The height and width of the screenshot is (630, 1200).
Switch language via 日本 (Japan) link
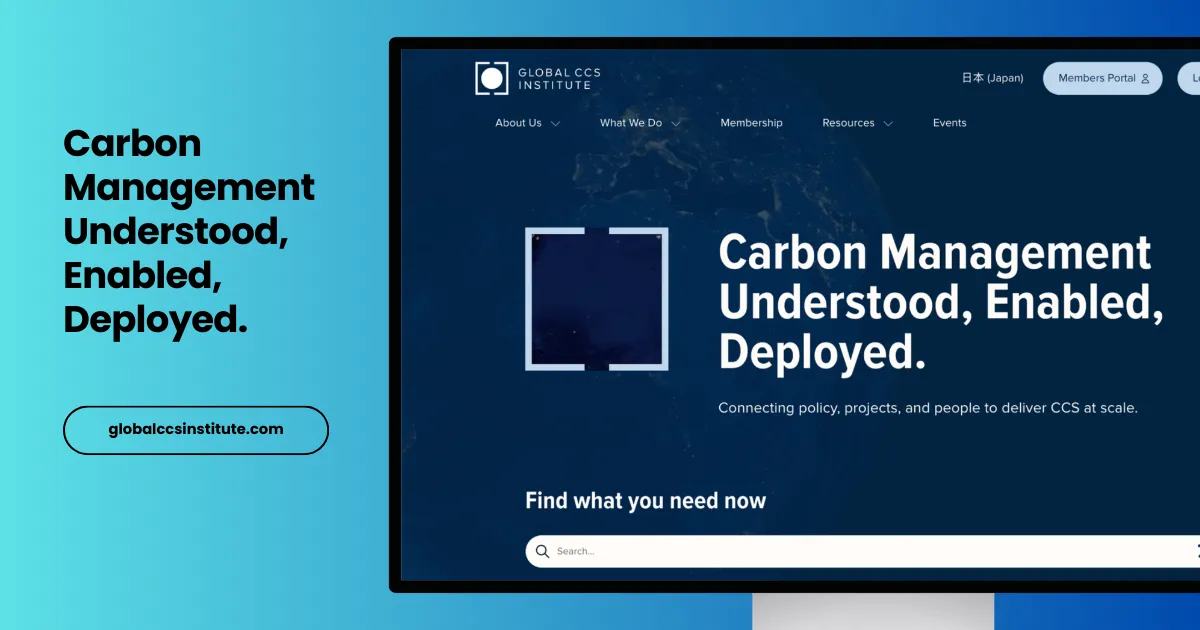click(991, 77)
